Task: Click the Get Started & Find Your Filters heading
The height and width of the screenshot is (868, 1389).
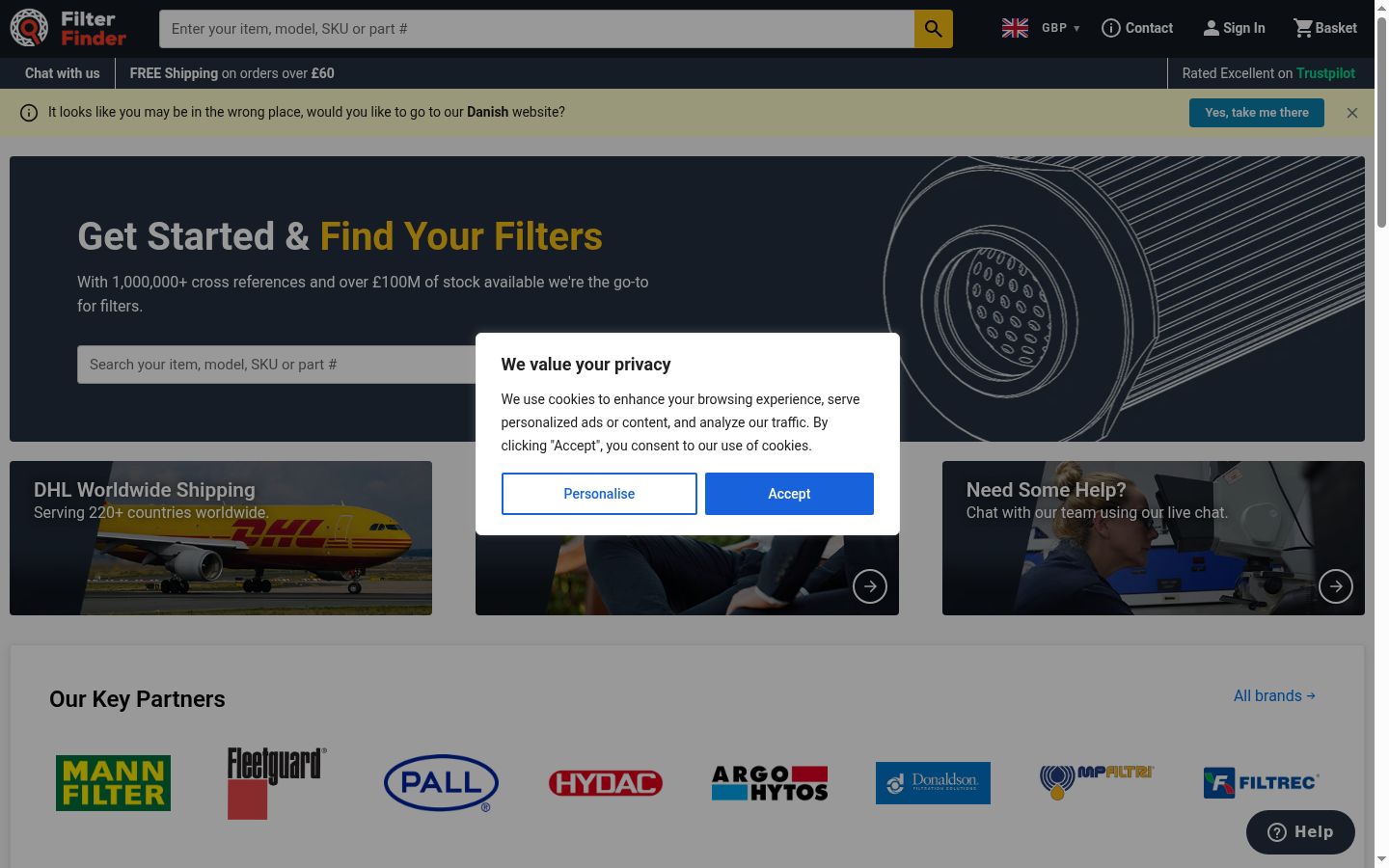Action: pyautogui.click(x=340, y=236)
